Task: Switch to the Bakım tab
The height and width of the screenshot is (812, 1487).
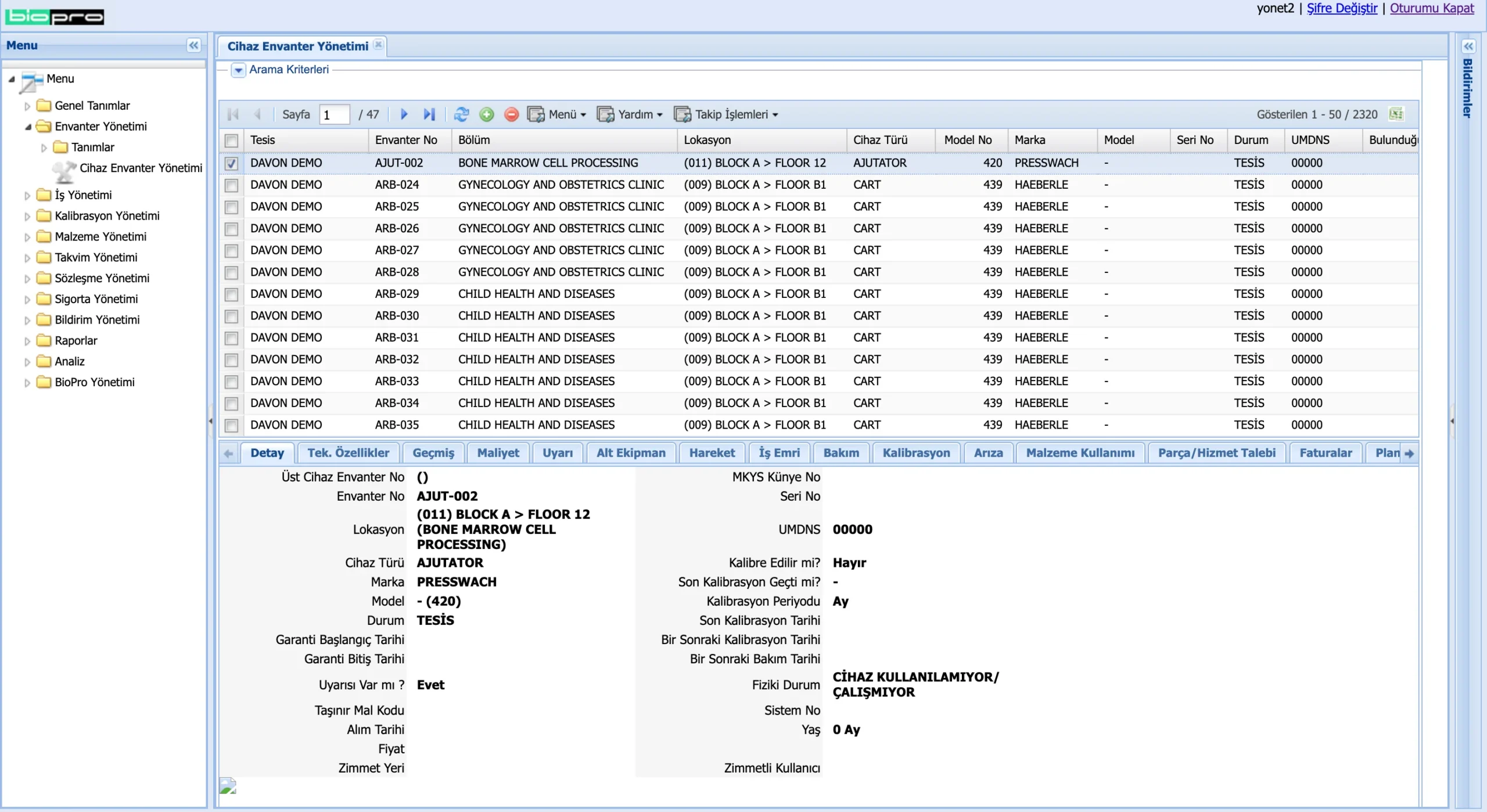Action: pyautogui.click(x=841, y=453)
